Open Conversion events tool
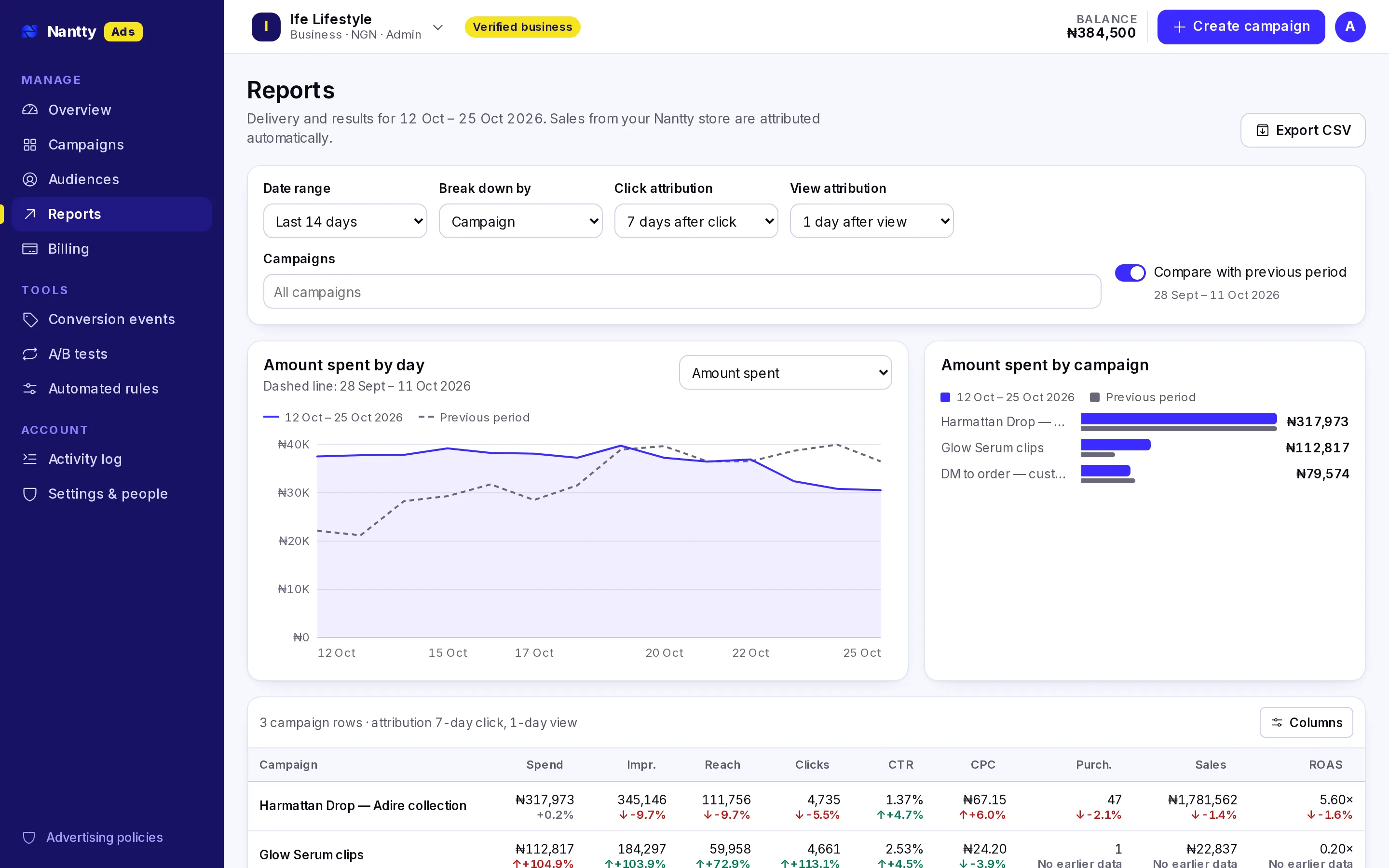The image size is (1389, 868). pos(112,319)
